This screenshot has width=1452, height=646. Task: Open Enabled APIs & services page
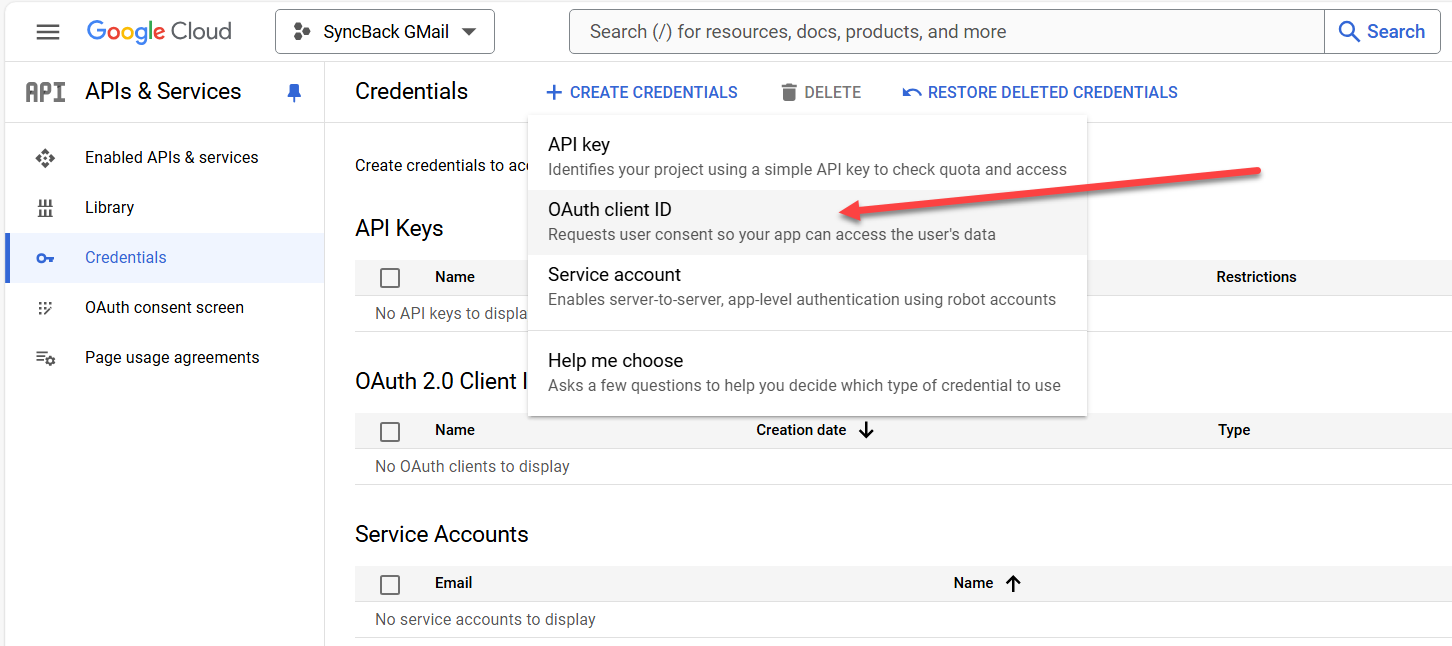[165, 158]
